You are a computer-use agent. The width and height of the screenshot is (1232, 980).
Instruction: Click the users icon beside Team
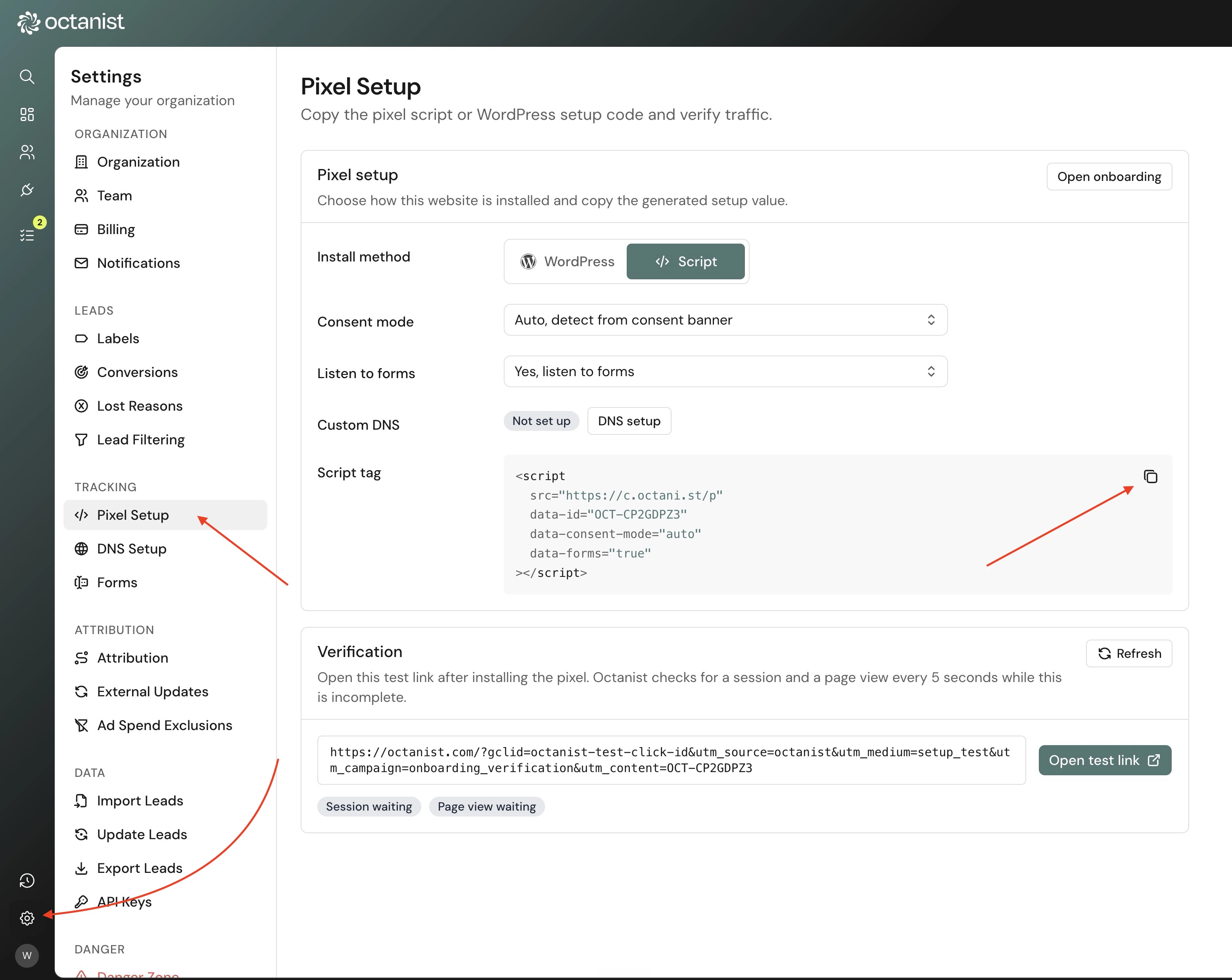[81, 196]
